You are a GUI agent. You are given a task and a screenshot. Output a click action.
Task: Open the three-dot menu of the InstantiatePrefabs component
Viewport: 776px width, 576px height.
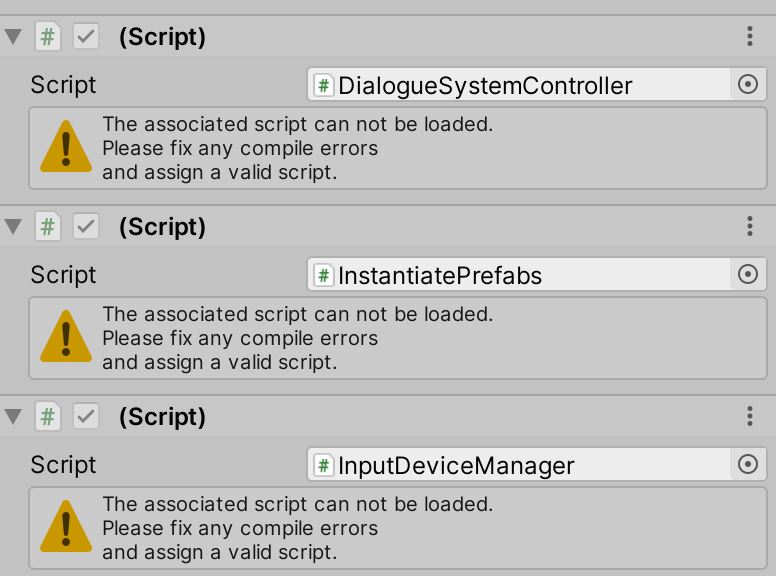[x=750, y=226]
